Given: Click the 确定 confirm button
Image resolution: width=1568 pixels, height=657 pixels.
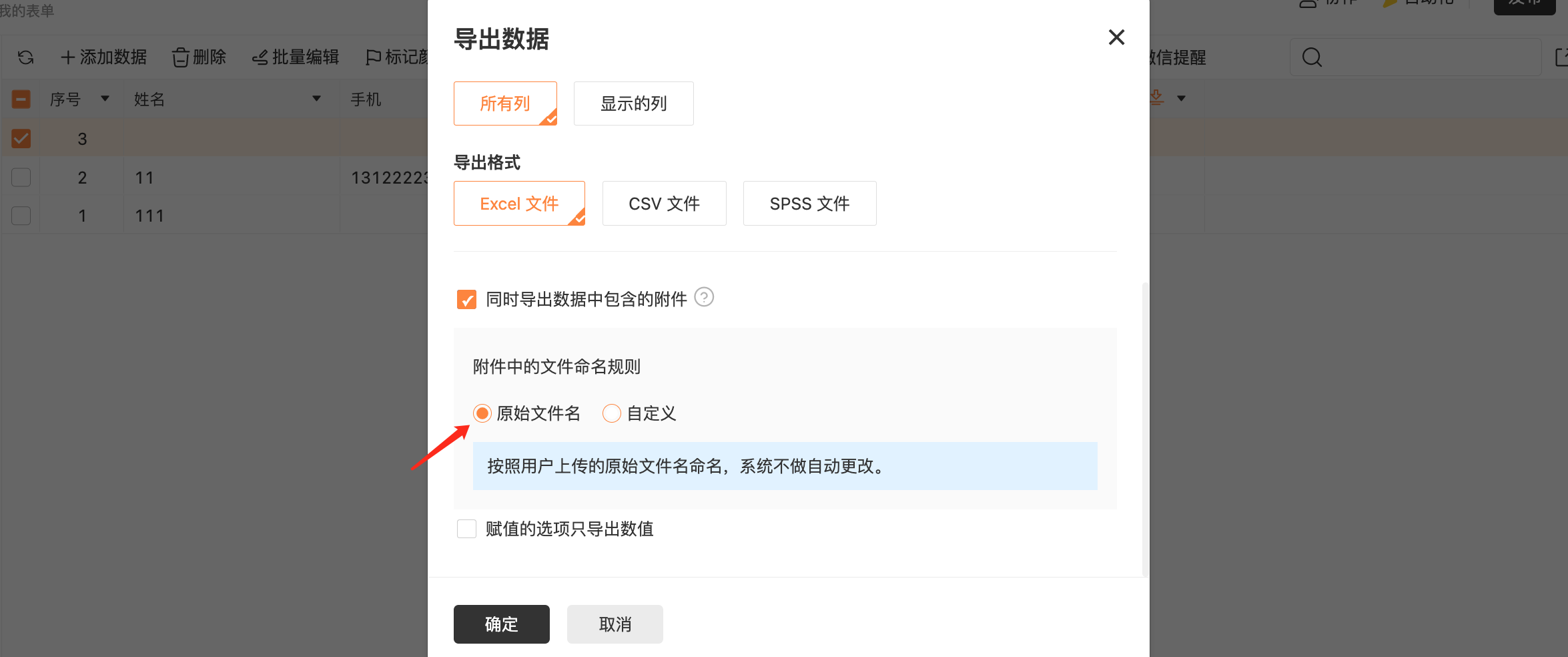Looking at the screenshot, I should pos(502,624).
